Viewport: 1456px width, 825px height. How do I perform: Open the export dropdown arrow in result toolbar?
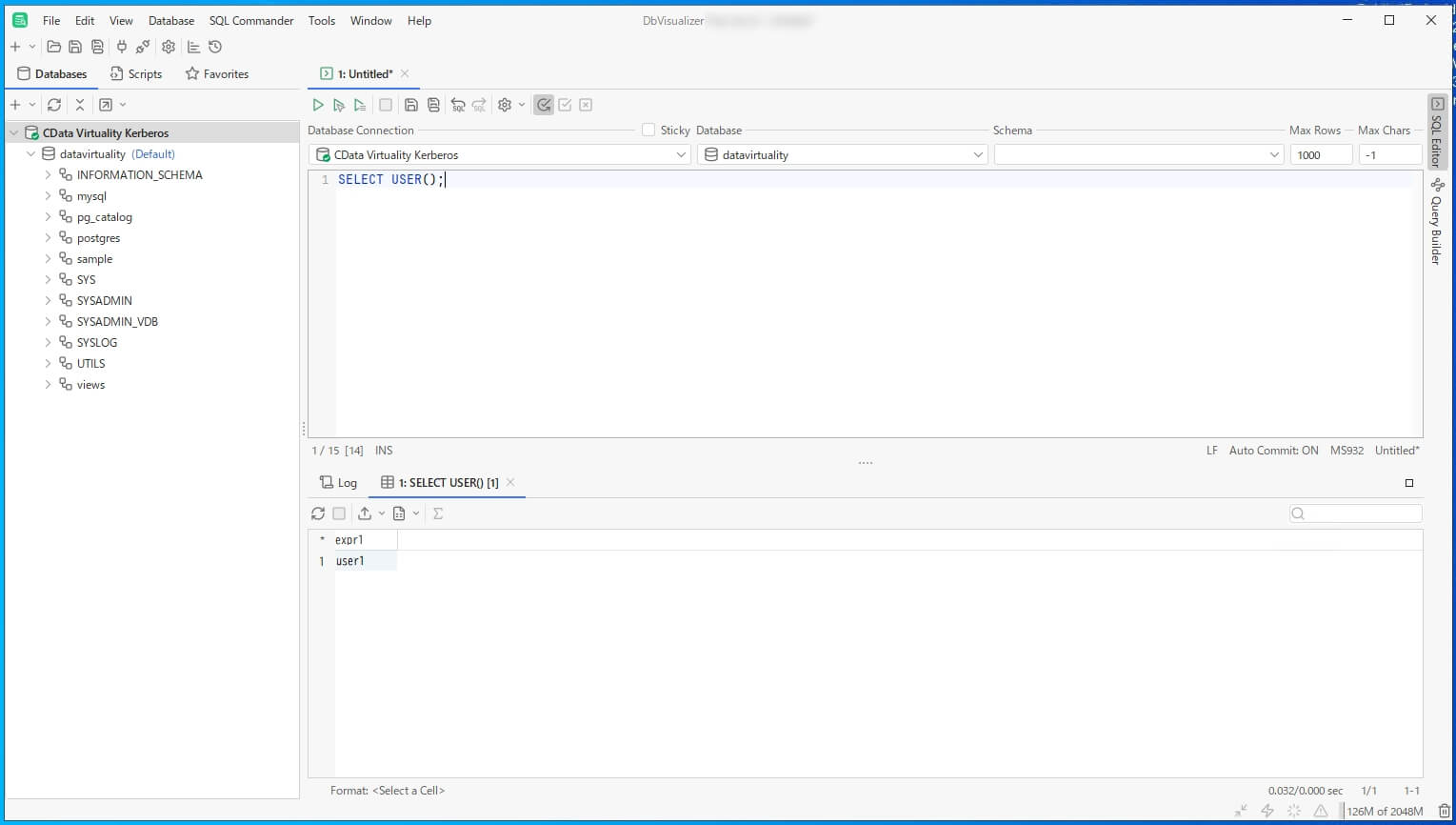click(x=382, y=513)
